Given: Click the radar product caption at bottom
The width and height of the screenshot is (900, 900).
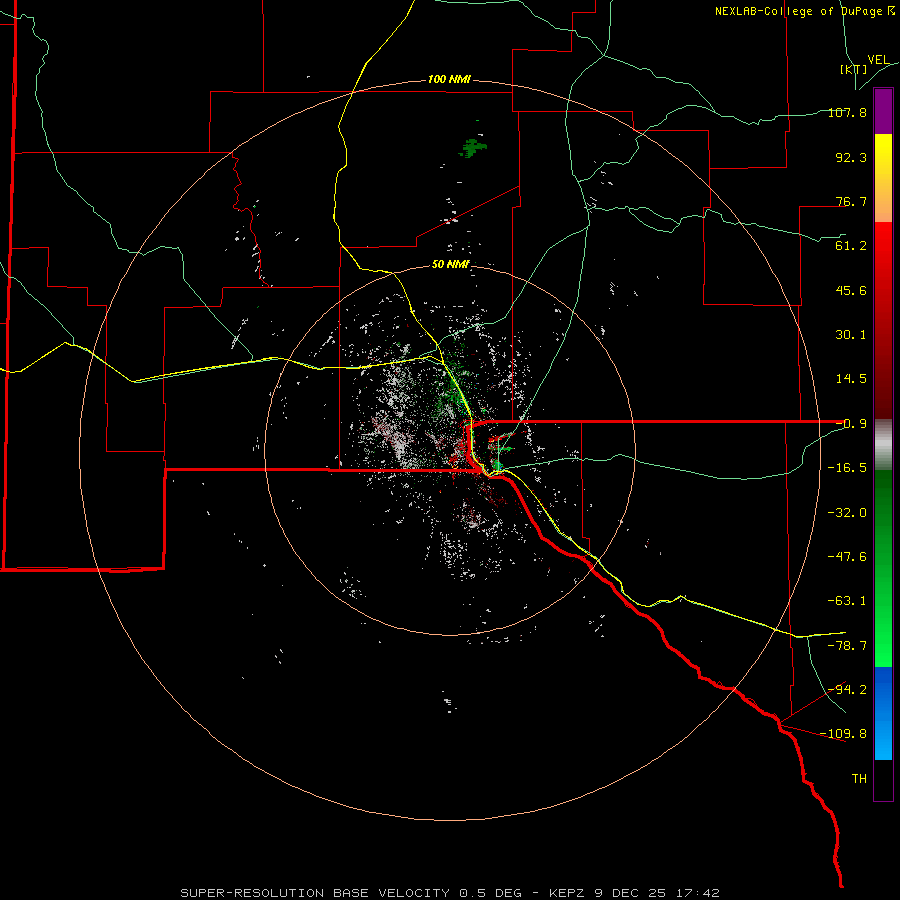Looking at the screenshot, I should pos(449,893).
